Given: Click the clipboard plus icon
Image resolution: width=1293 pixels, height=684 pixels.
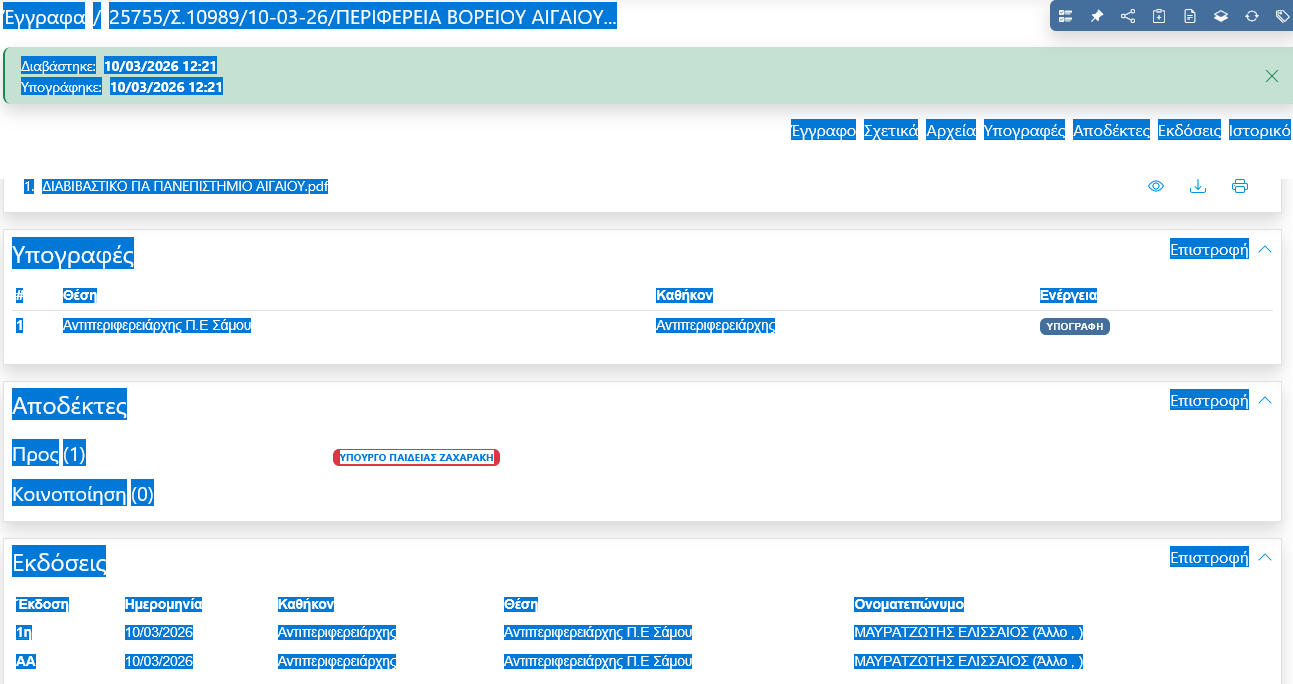Looking at the screenshot, I should 1159,16.
